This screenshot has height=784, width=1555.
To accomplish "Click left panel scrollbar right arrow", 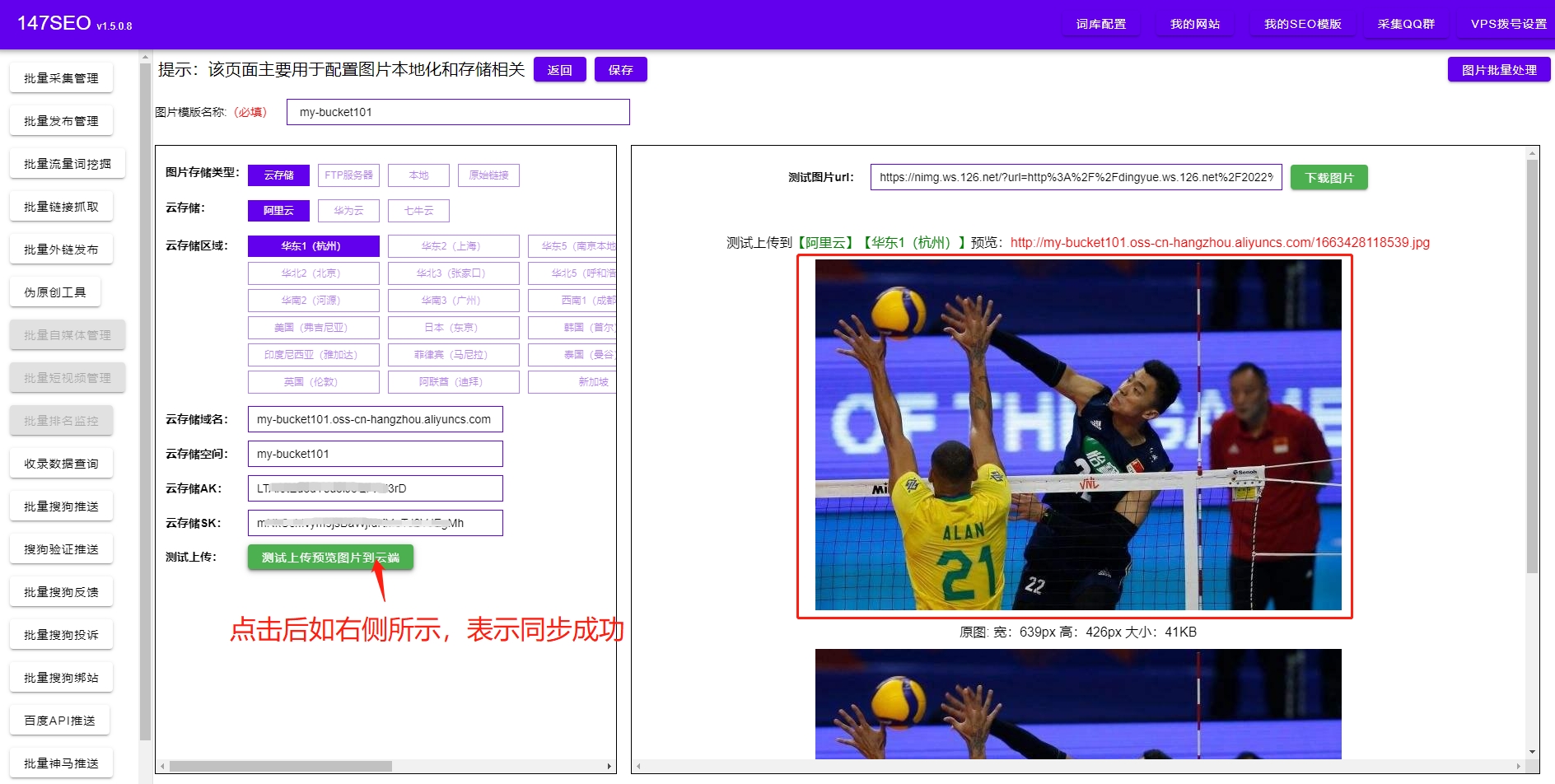I will pyautogui.click(x=609, y=767).
